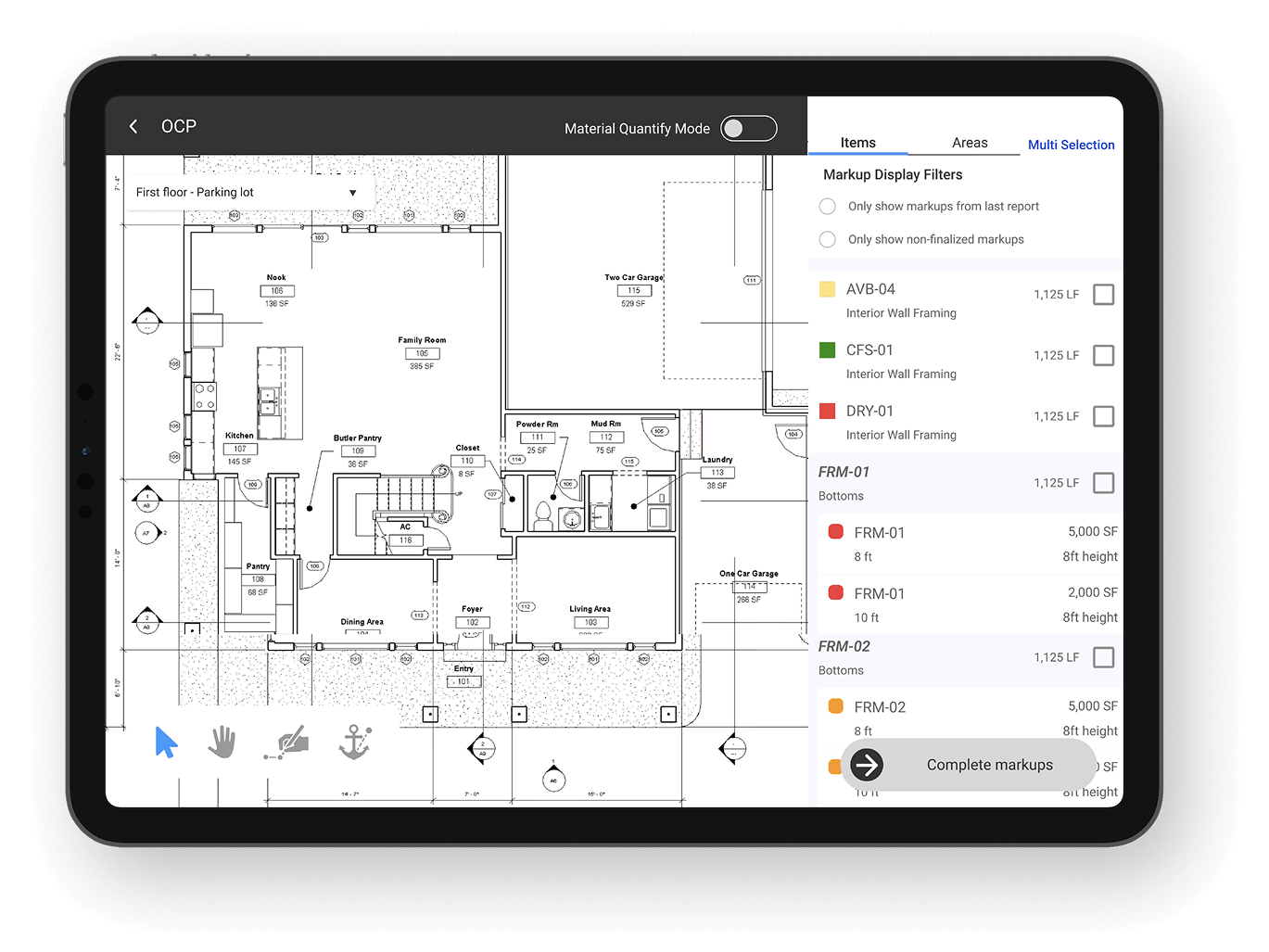1269x952 pixels.
Task: Click the green CFS-01 color swatch
Action: point(828,349)
